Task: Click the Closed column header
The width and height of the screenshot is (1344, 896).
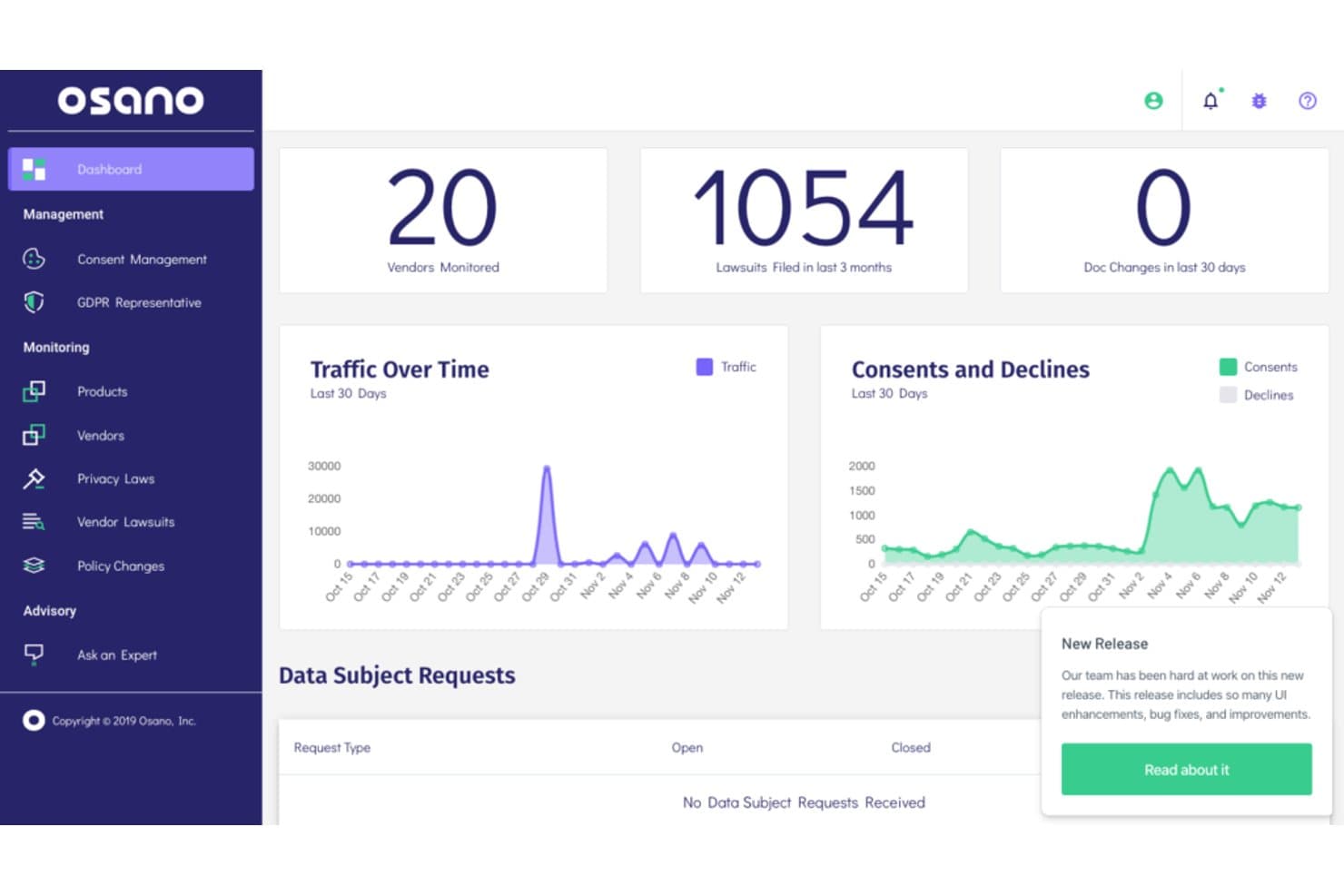Action: (x=911, y=747)
